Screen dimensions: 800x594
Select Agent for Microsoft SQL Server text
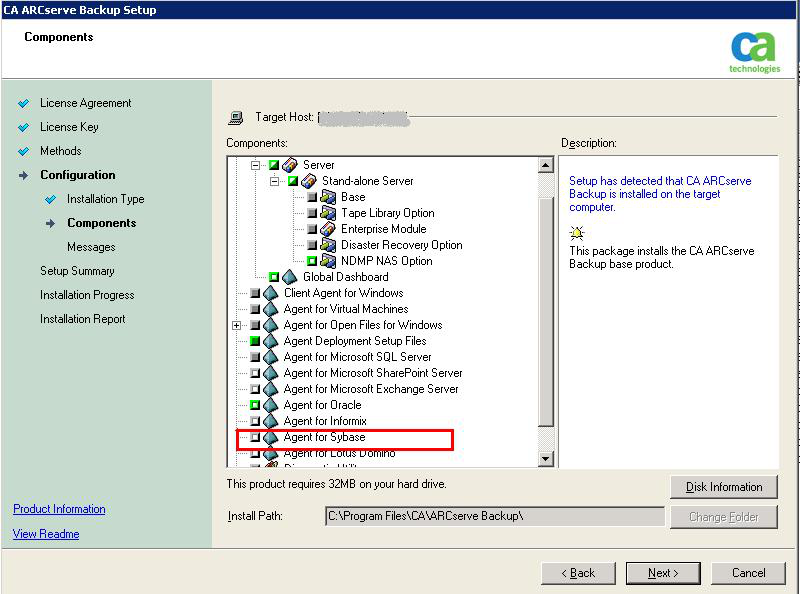tap(357, 357)
